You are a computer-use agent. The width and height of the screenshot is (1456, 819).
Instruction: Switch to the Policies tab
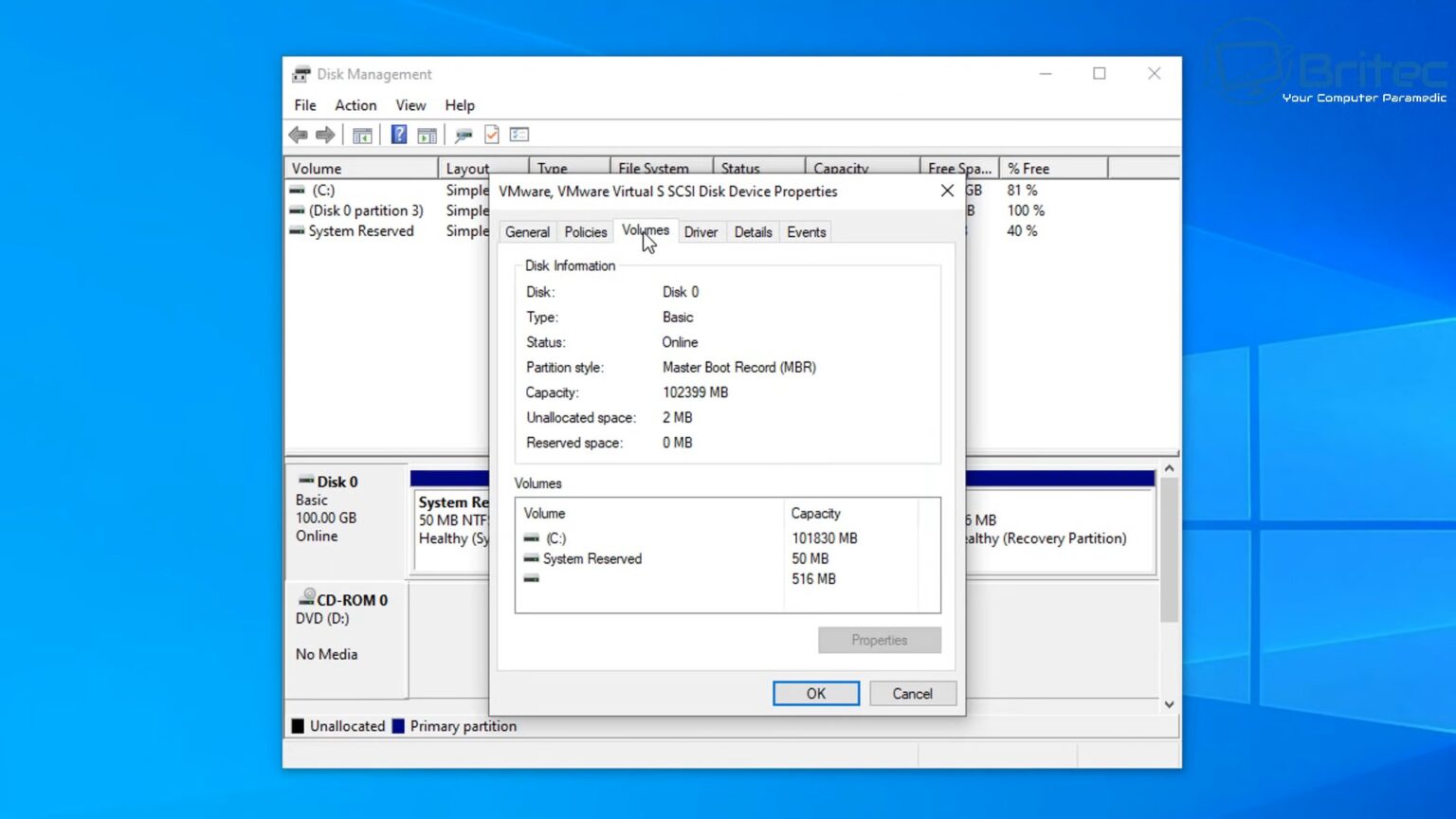point(586,232)
